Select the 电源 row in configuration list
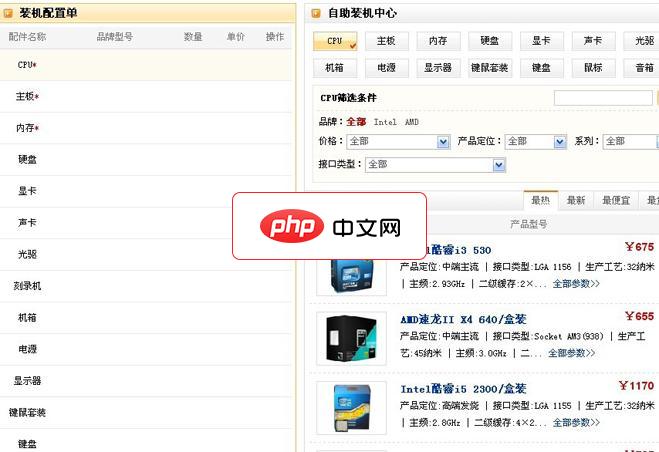The height and width of the screenshot is (452, 659). pyautogui.click(x=146, y=349)
